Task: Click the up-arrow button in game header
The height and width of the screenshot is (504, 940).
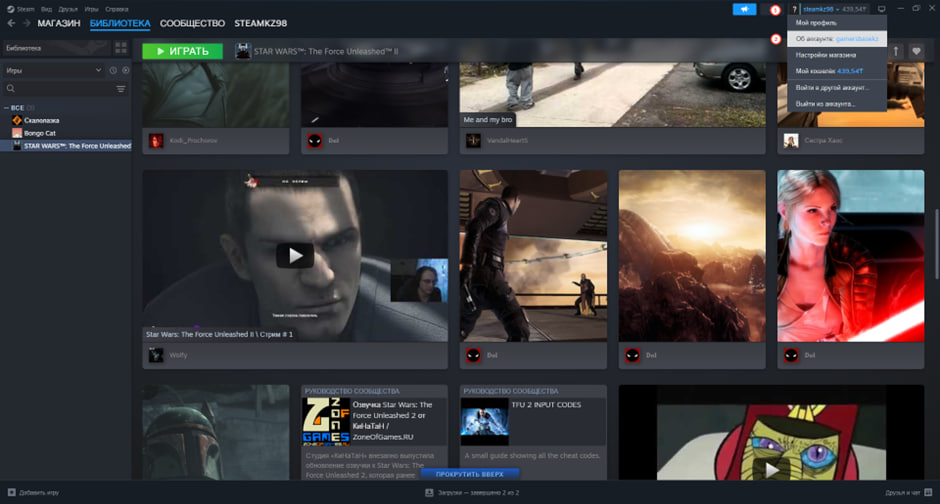Action: click(x=896, y=52)
